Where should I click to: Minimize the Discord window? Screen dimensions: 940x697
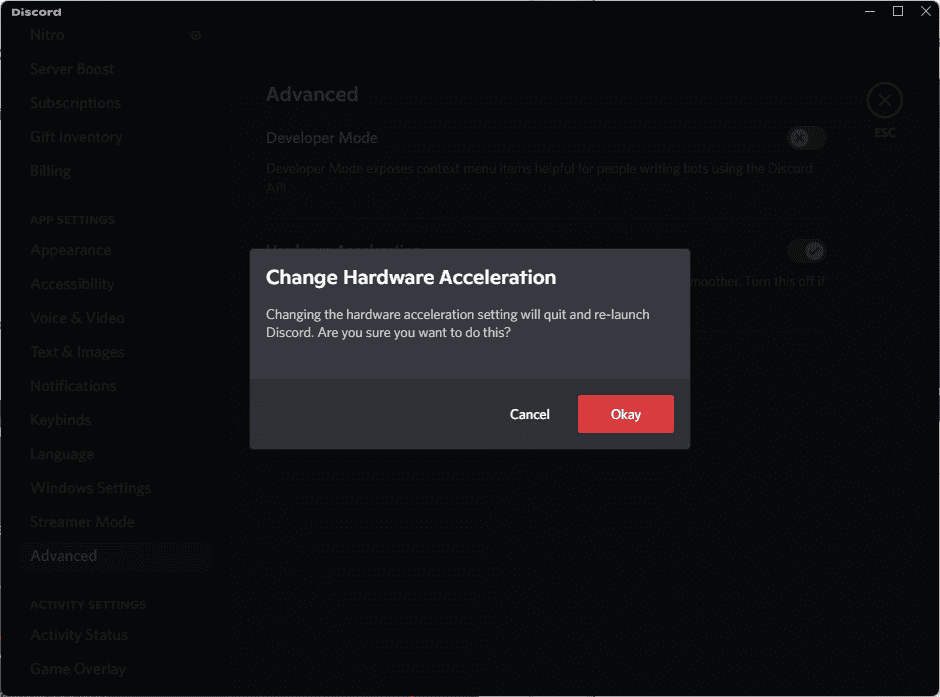tap(870, 11)
